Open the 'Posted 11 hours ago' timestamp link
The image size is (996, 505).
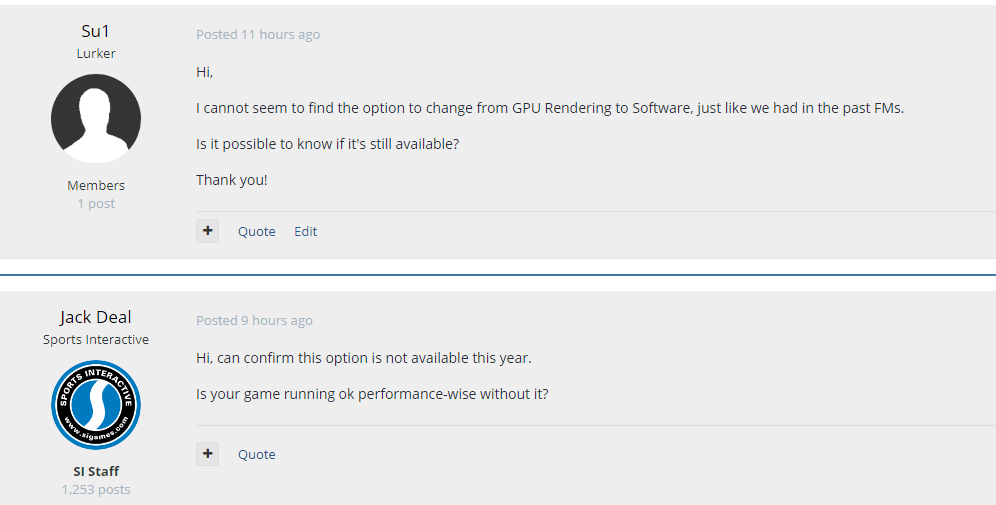tap(258, 34)
